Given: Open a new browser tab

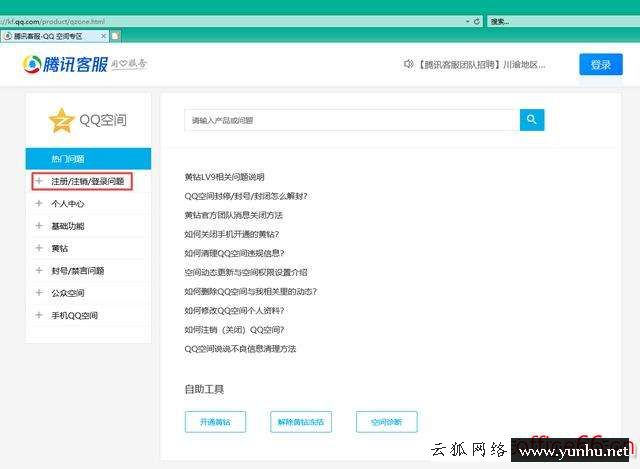Looking at the screenshot, I should point(116,36).
